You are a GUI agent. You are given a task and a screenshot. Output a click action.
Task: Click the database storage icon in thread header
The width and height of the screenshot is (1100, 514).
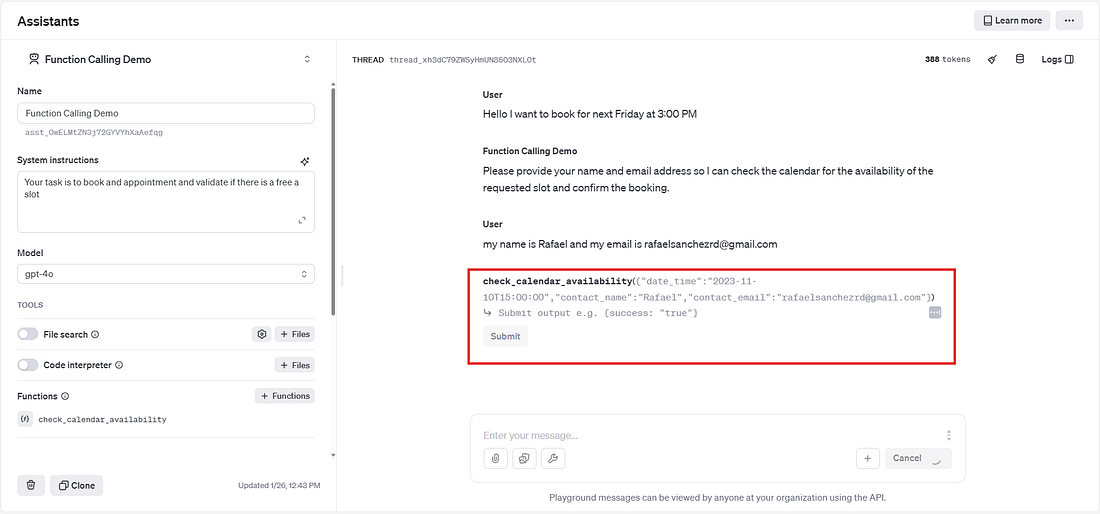tap(1020, 60)
